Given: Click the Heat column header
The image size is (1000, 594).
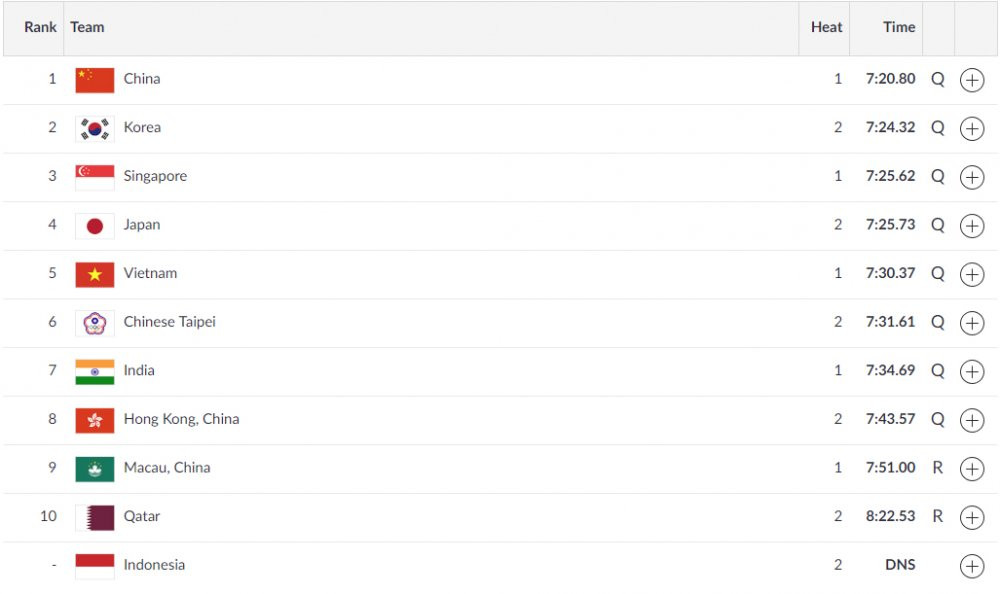Looking at the screenshot, I should [x=826, y=27].
